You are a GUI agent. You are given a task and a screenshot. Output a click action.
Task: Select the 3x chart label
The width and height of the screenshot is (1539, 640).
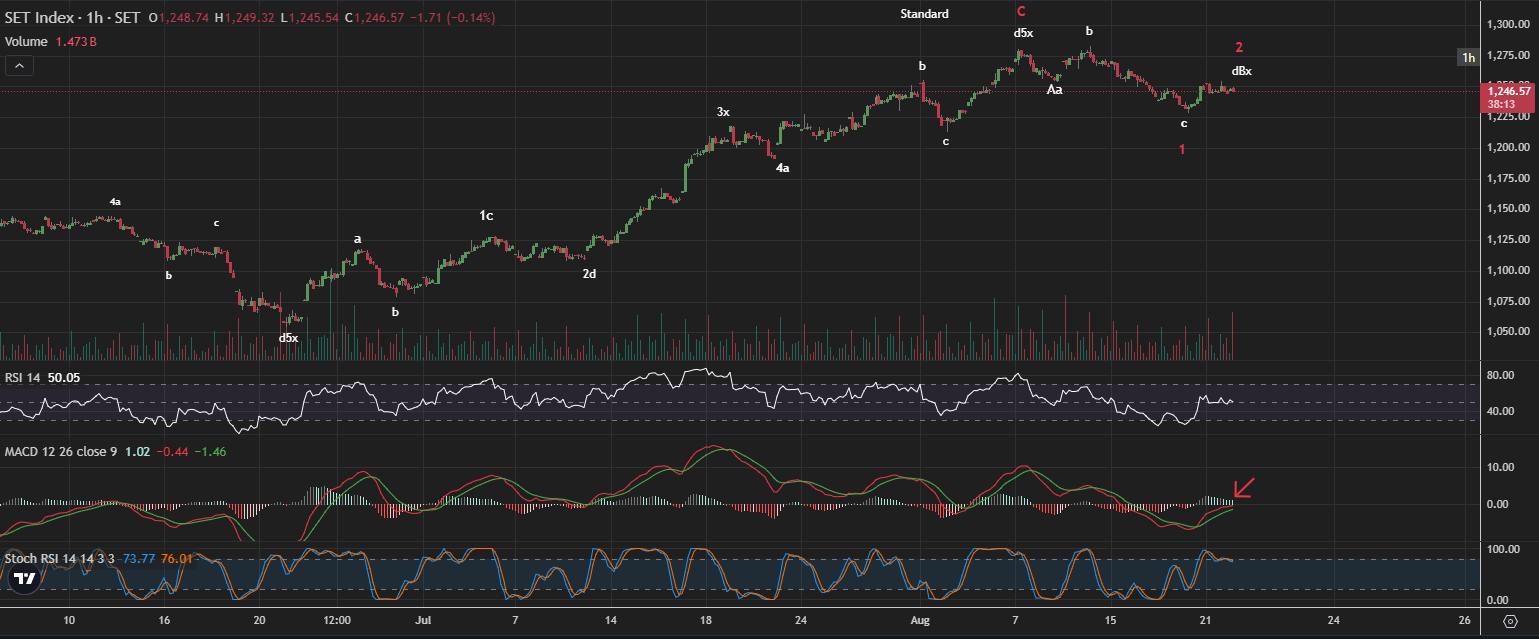pos(723,112)
